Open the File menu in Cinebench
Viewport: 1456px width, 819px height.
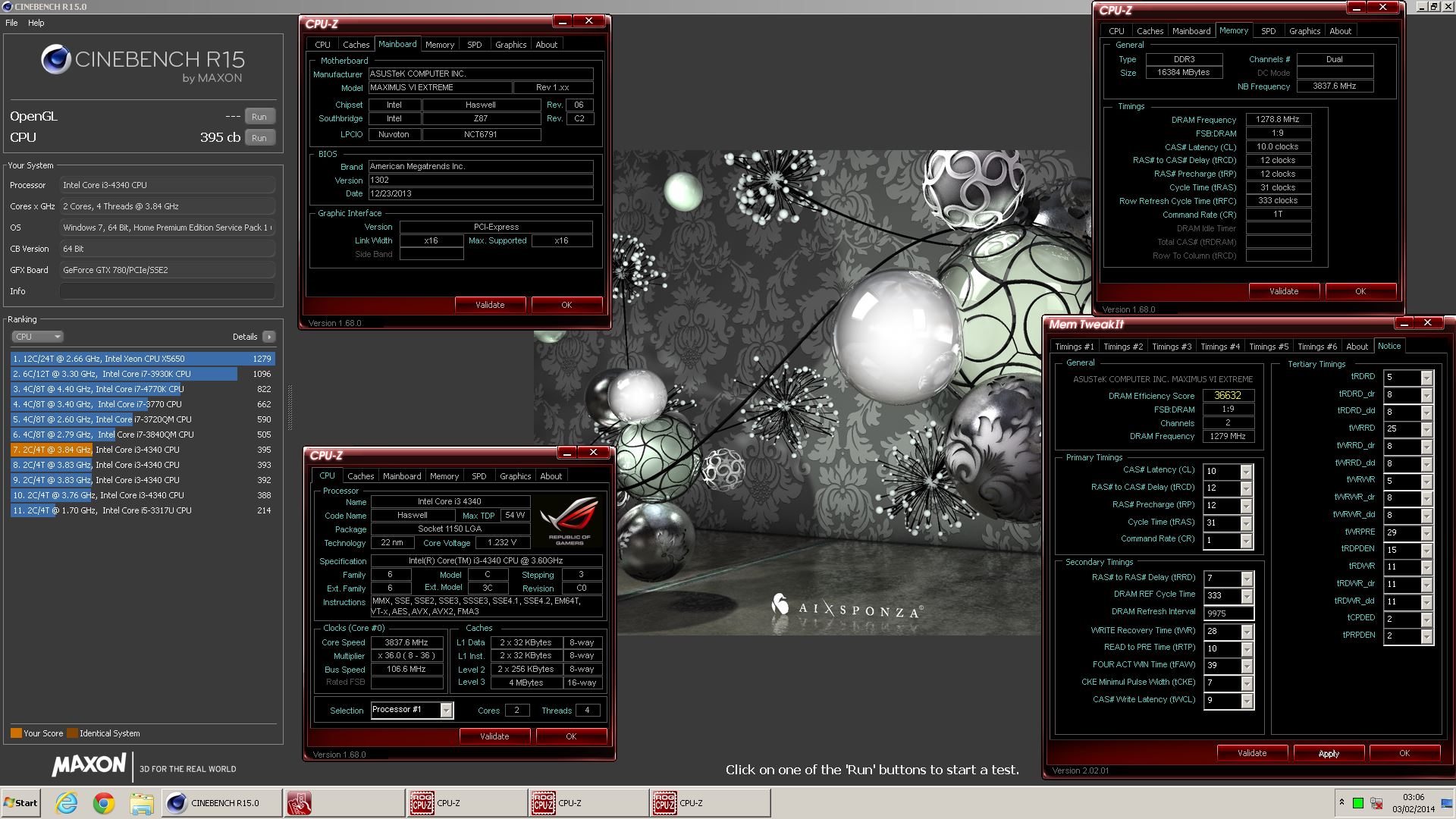point(11,23)
